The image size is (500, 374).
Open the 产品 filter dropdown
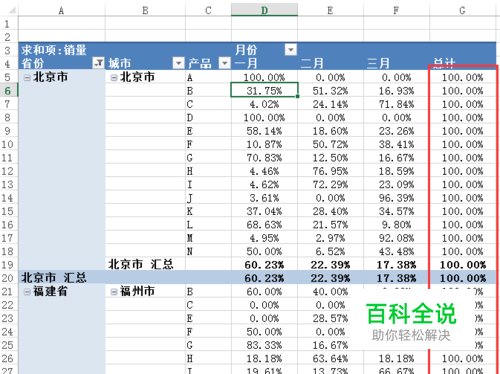[x=225, y=62]
